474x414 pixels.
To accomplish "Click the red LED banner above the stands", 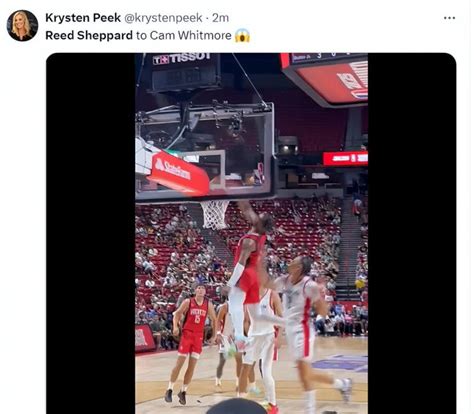I will [x=345, y=158].
